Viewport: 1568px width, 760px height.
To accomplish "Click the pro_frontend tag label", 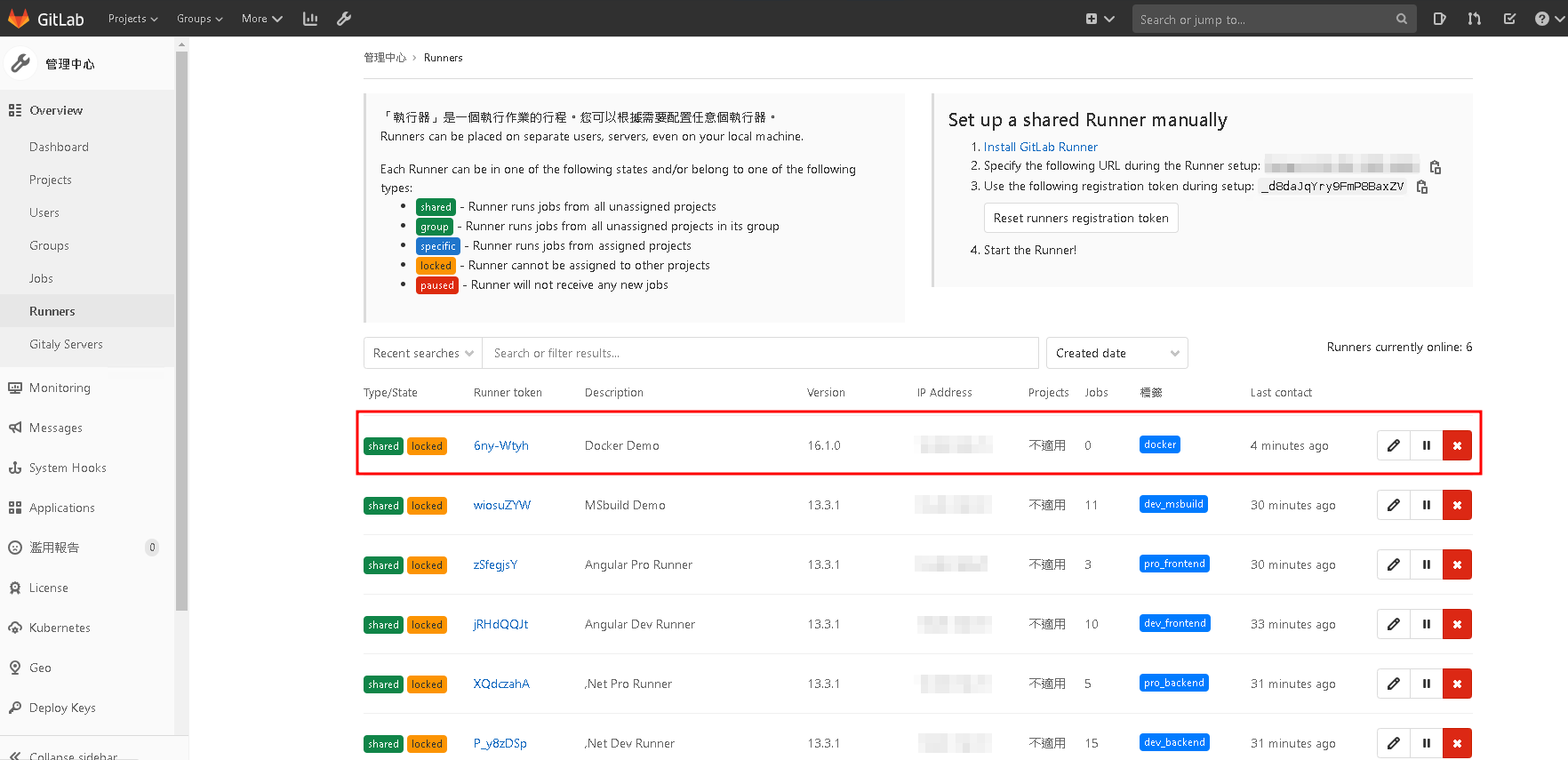I will pos(1174,564).
